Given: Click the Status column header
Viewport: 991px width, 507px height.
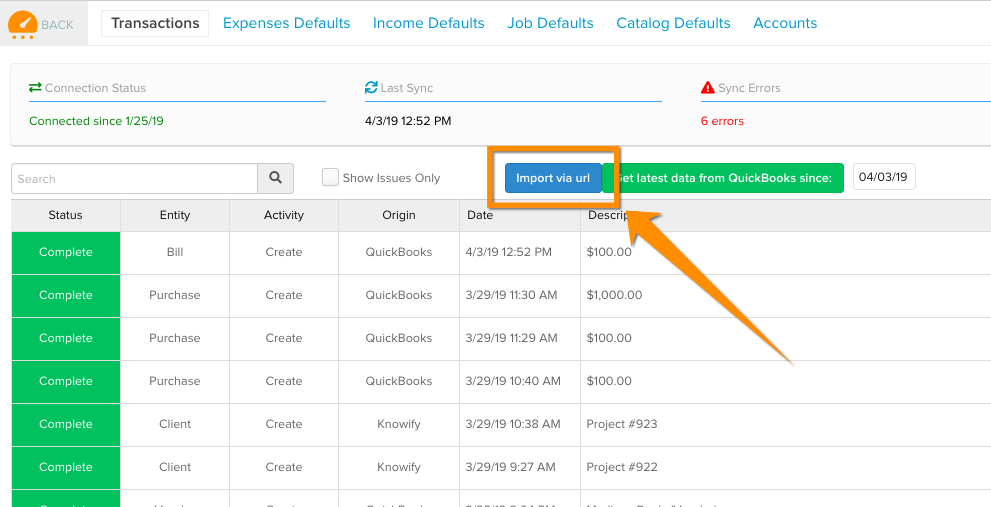Looking at the screenshot, I should pos(66,215).
